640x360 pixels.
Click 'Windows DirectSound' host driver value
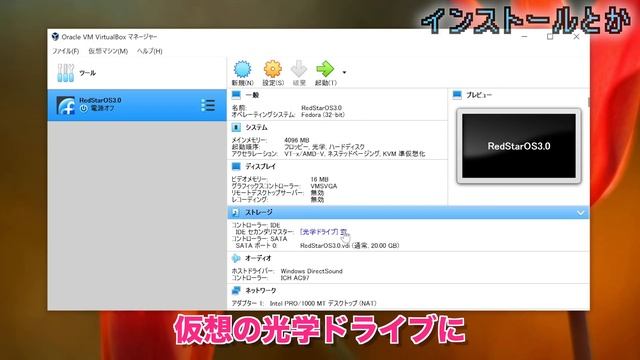(311, 271)
